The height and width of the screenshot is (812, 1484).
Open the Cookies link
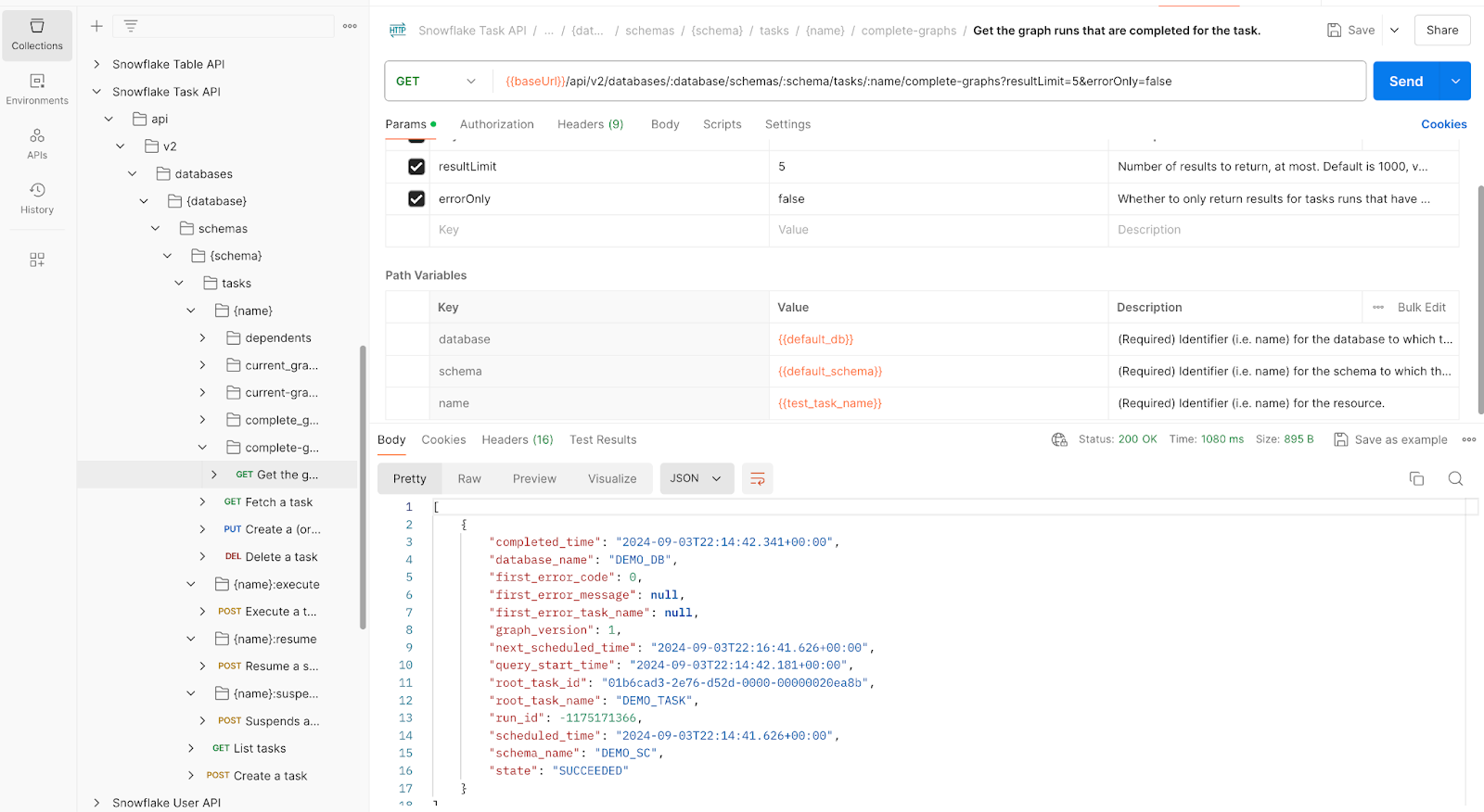pyautogui.click(x=1443, y=124)
